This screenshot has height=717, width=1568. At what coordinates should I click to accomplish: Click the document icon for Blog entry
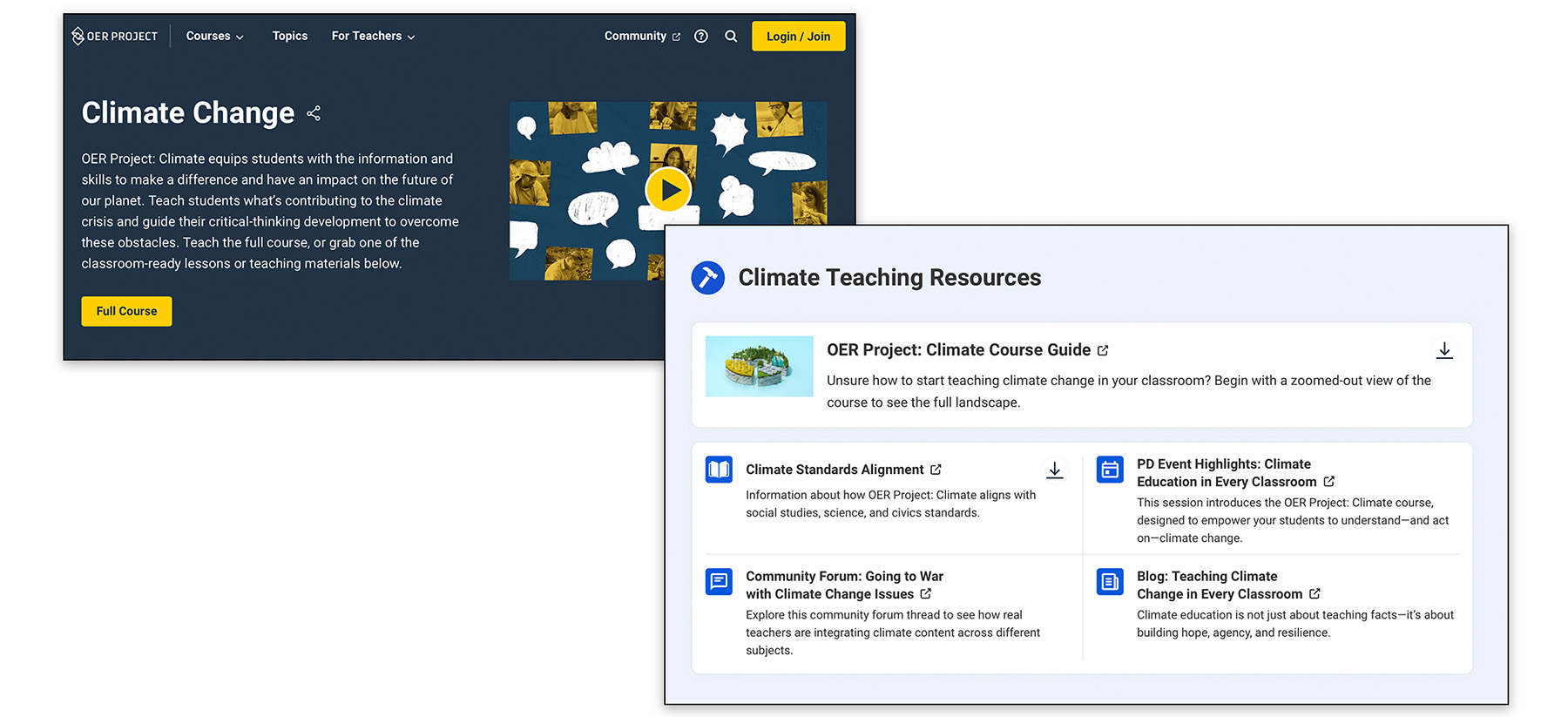(x=1110, y=581)
